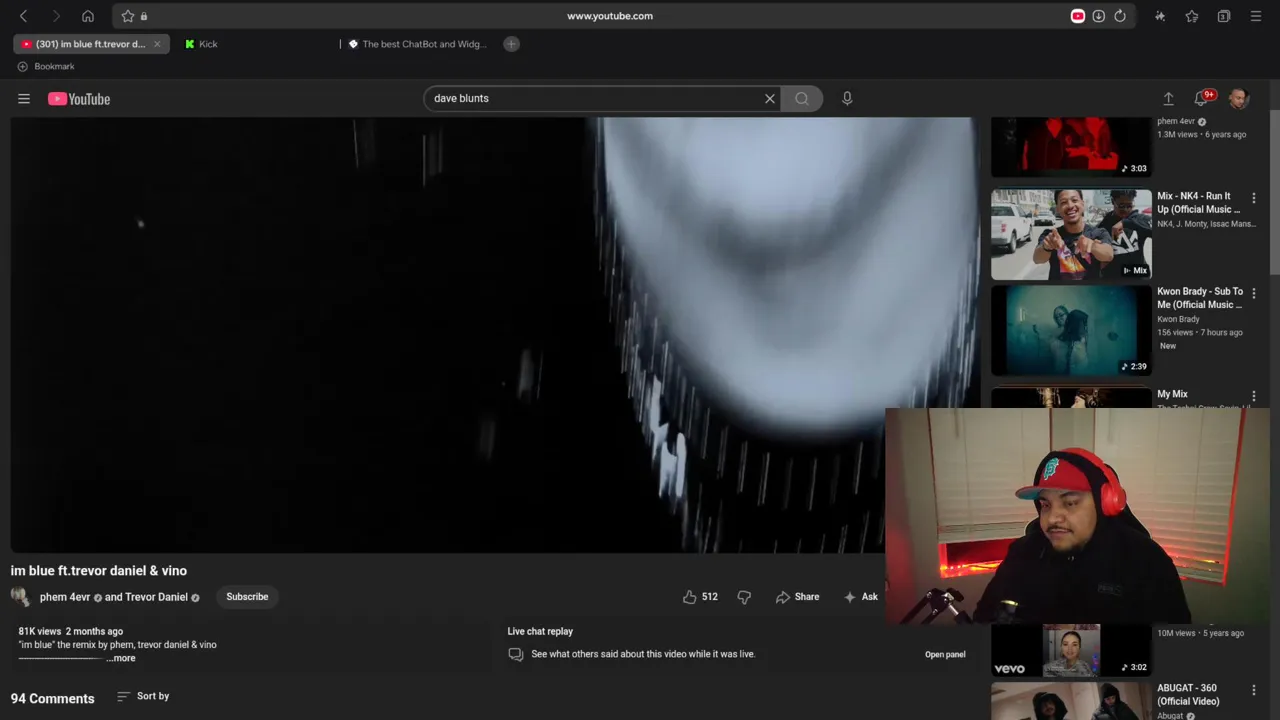Click the Ask button
This screenshot has width=1280, height=720.
tap(861, 597)
